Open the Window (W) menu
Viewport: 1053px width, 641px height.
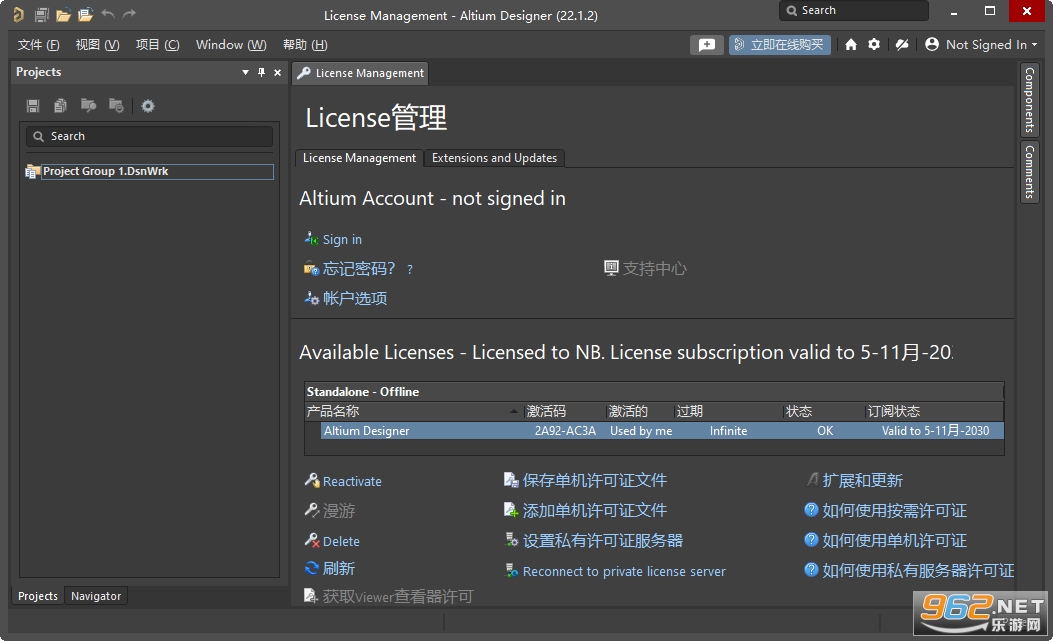pos(231,44)
